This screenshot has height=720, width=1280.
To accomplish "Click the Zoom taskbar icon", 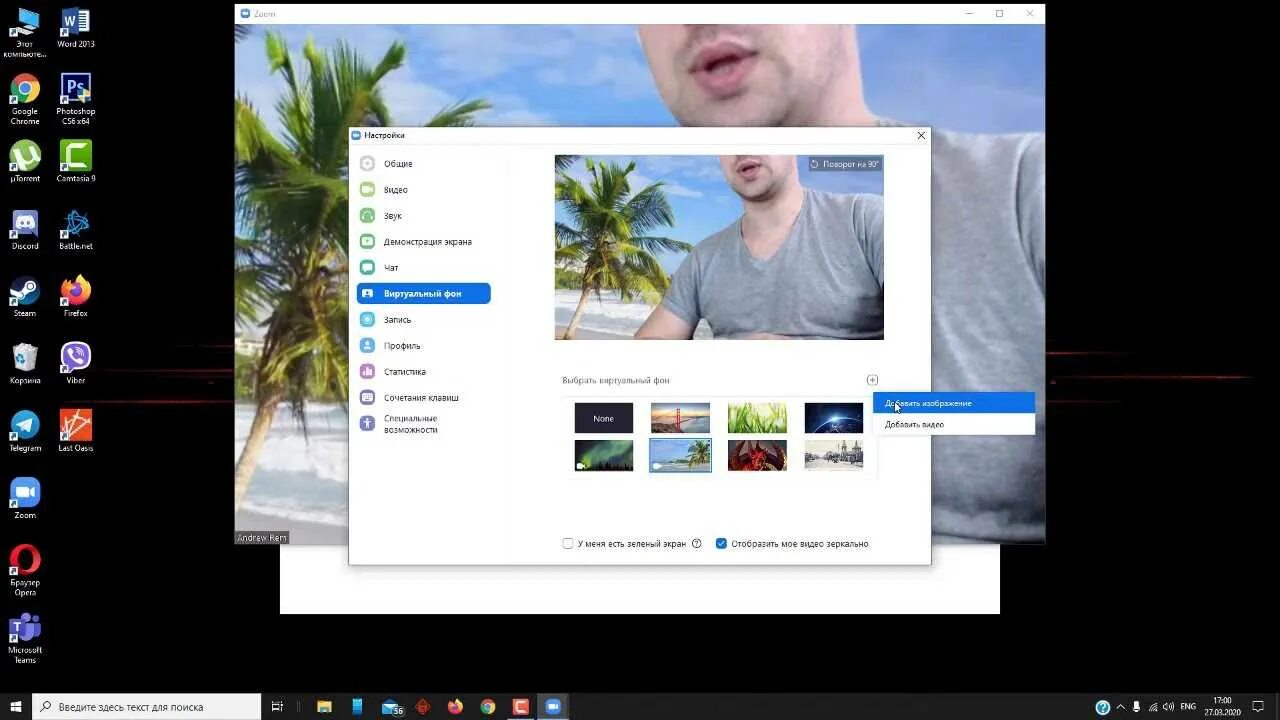I will [x=553, y=707].
